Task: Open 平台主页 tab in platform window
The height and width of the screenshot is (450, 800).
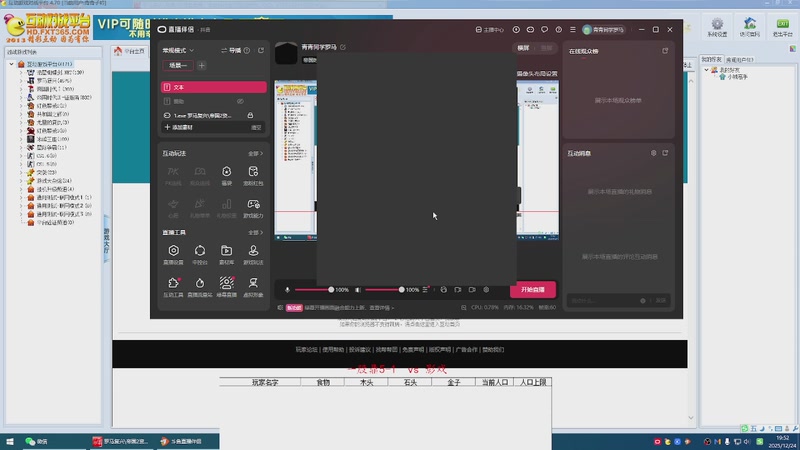Action: 130,51
